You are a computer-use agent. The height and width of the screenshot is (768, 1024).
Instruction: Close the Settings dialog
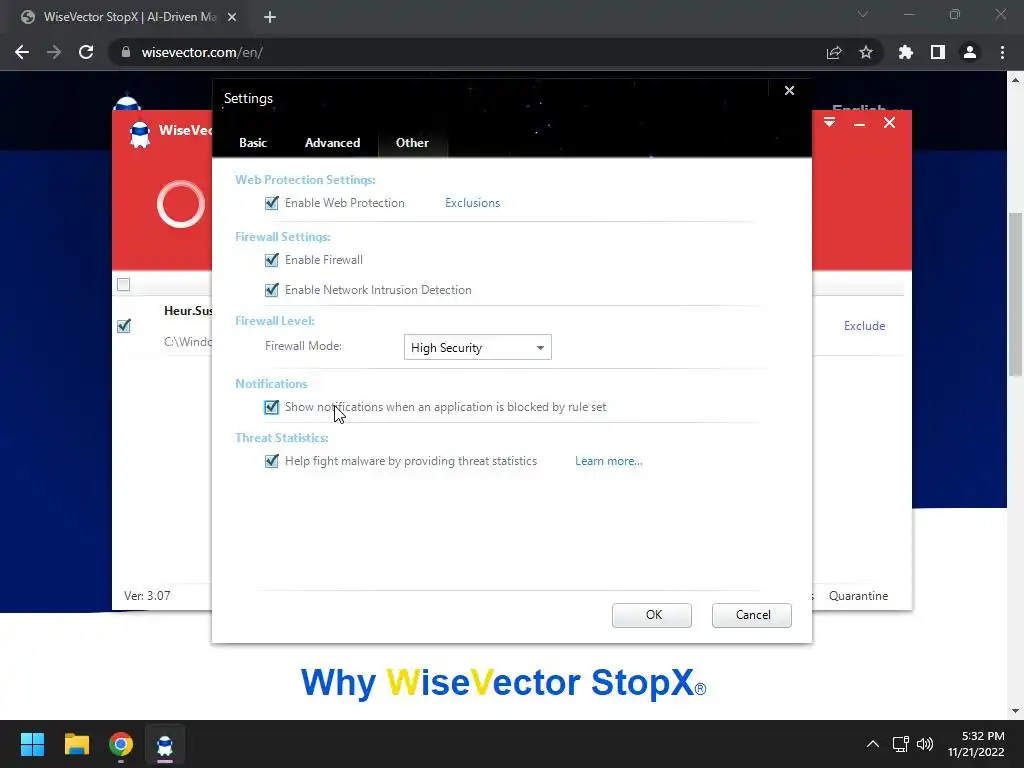789,91
